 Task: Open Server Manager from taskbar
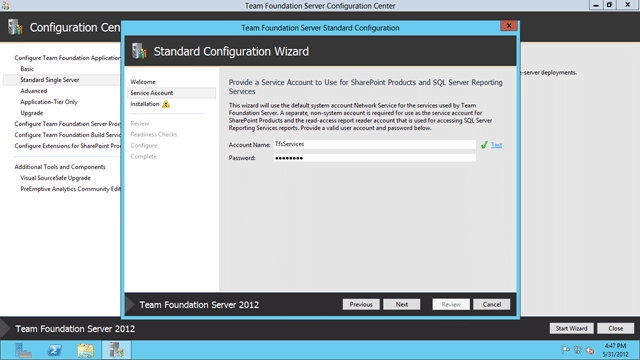tap(23, 350)
